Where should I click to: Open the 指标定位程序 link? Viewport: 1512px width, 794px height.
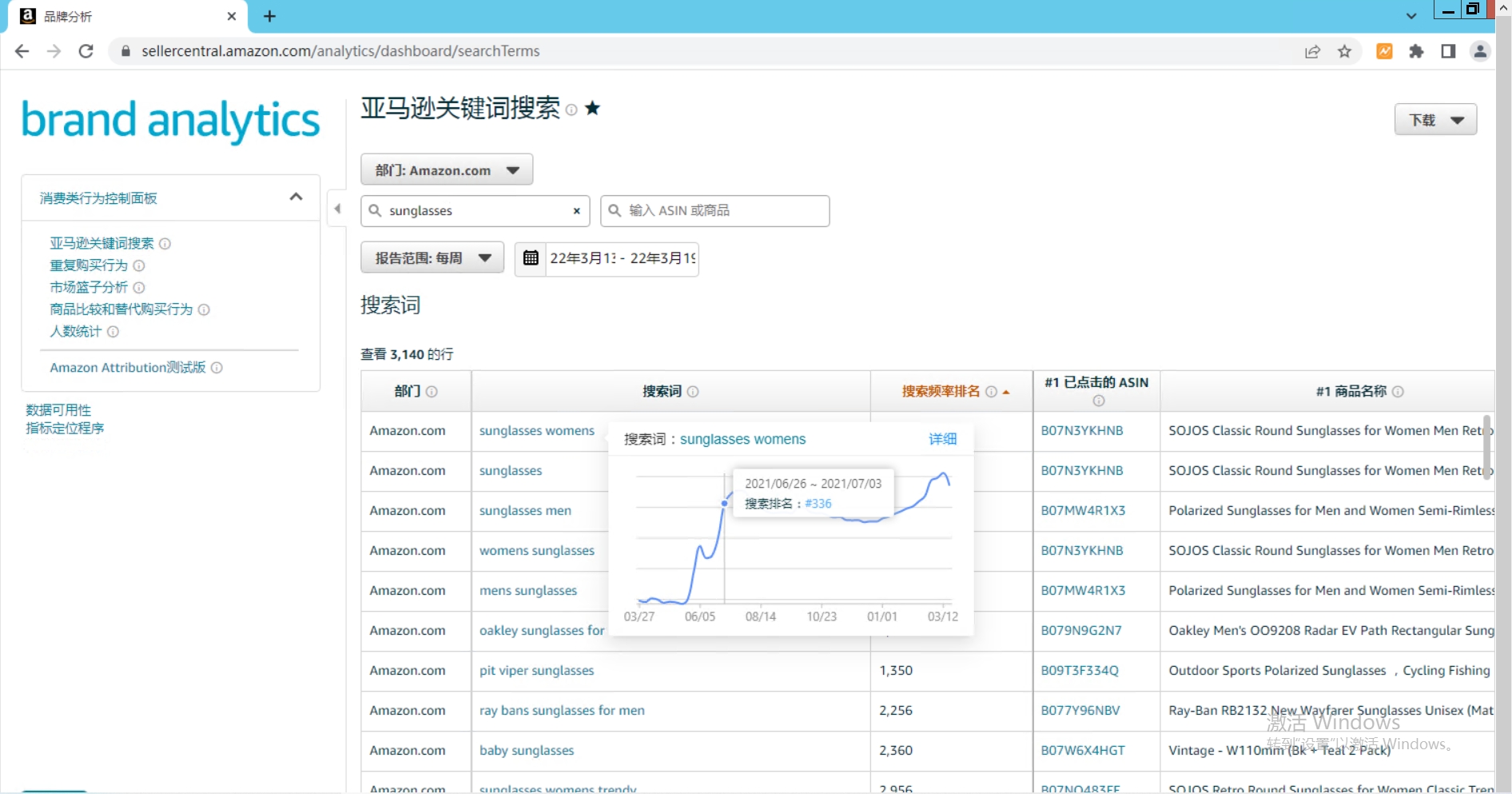(x=65, y=429)
